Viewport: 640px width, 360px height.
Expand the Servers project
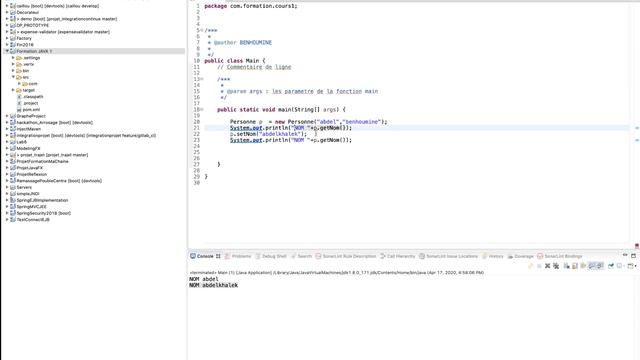(x=7, y=187)
